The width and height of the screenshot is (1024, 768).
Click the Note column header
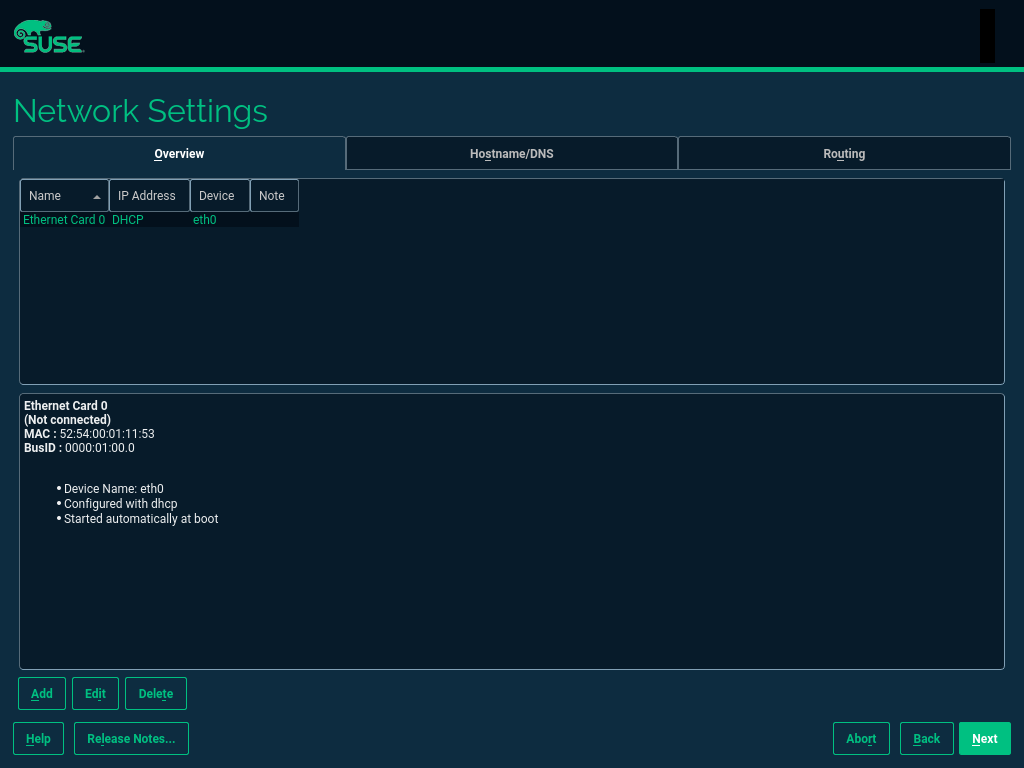click(272, 196)
